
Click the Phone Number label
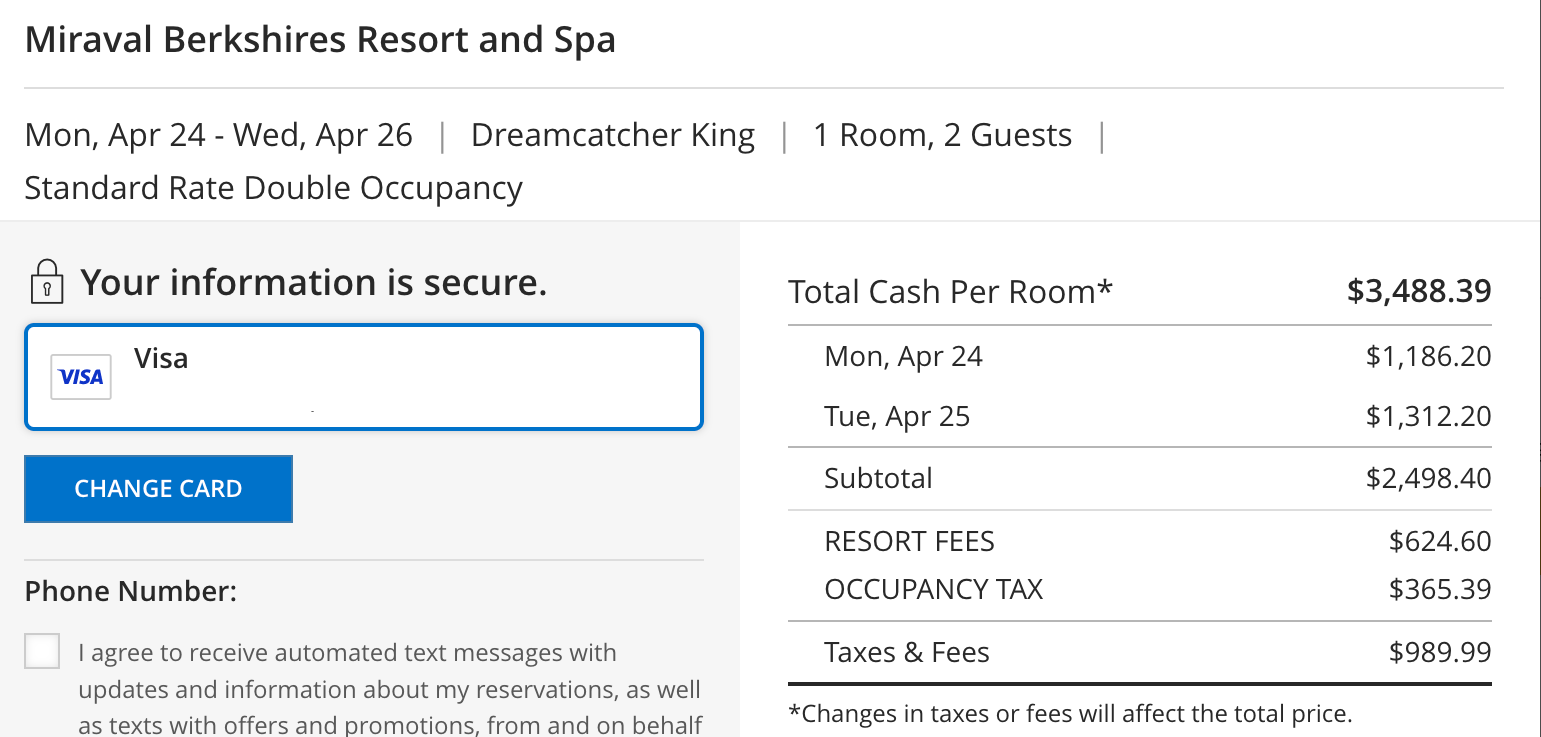pos(130,591)
